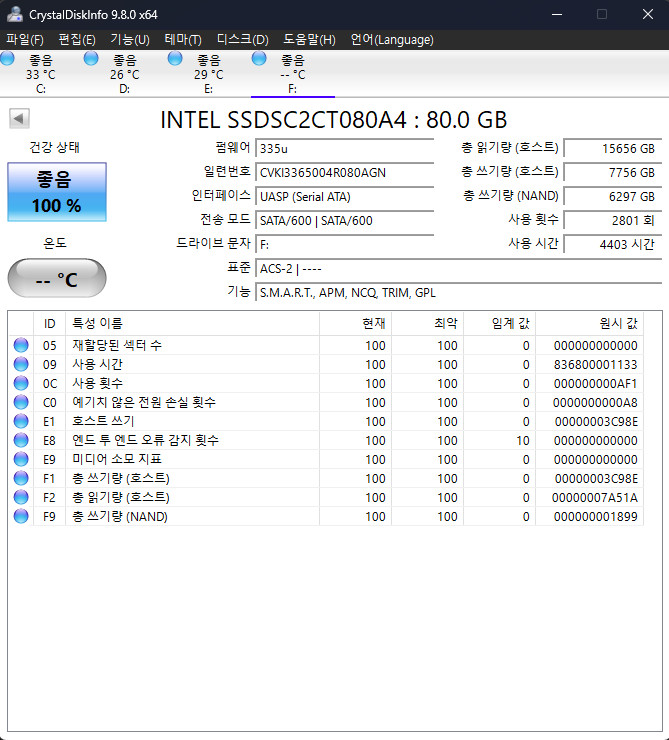Click the 원시 값 column header
Screen dimensions: 669x740
pos(590,323)
